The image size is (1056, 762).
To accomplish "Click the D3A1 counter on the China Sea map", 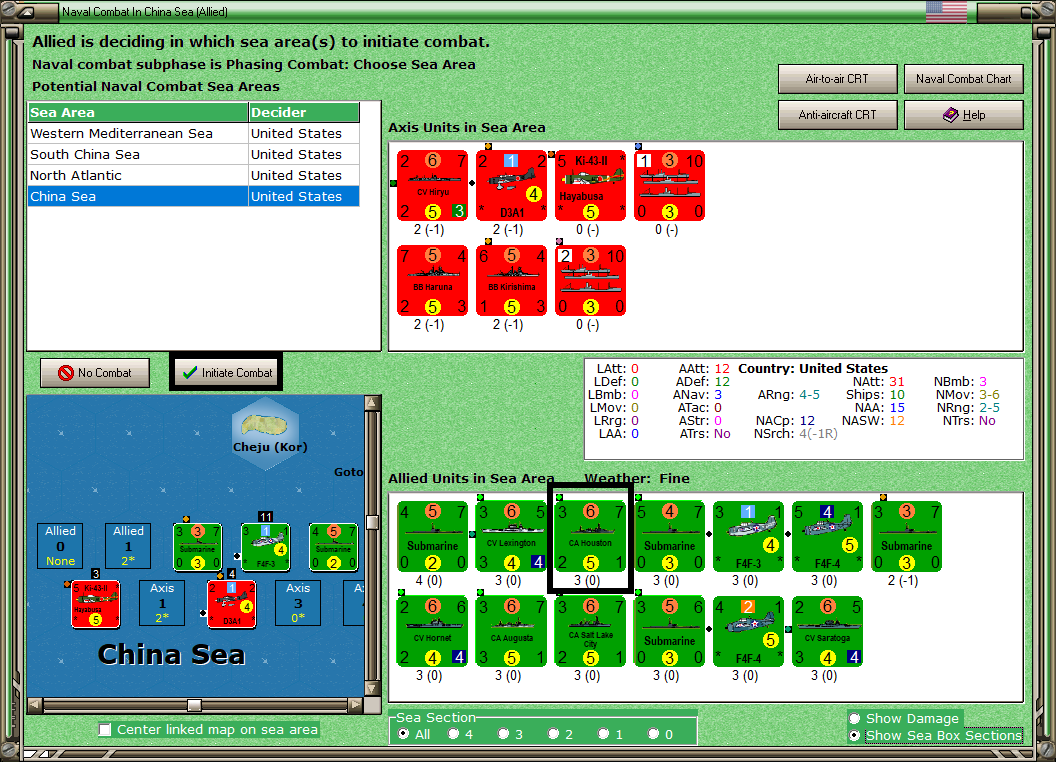I will tap(232, 604).
